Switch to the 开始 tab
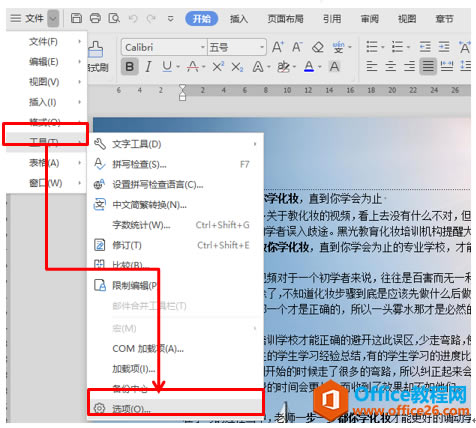 point(202,18)
